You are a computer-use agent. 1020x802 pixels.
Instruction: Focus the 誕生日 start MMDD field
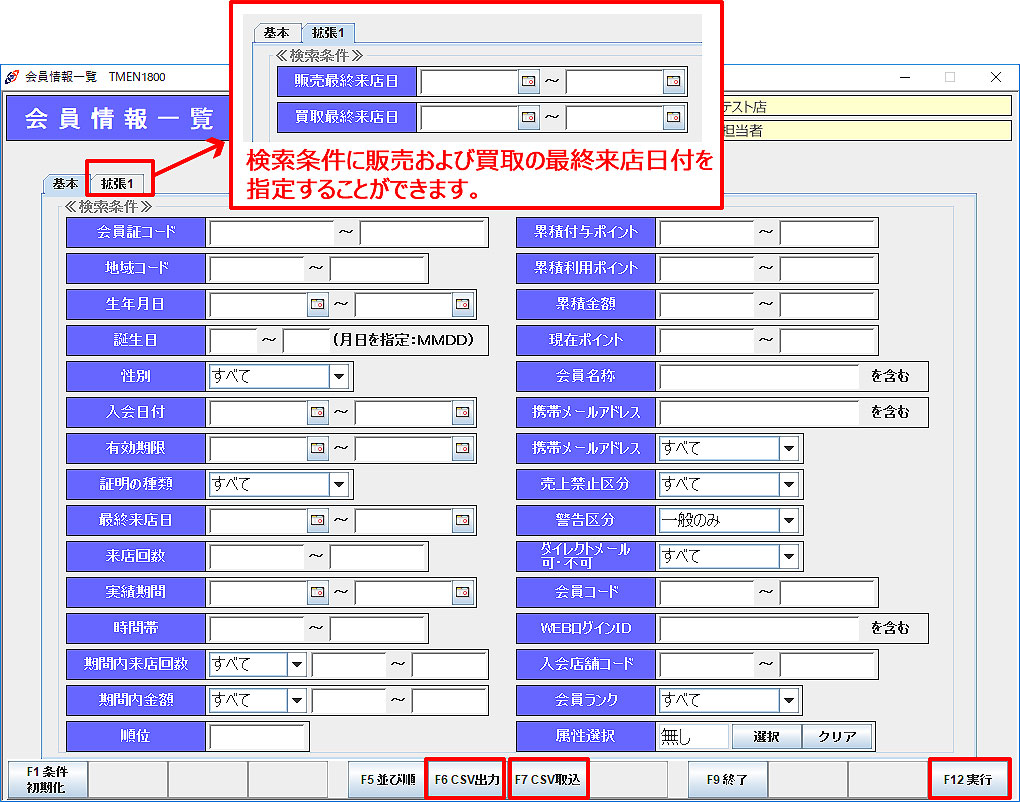[x=233, y=340]
